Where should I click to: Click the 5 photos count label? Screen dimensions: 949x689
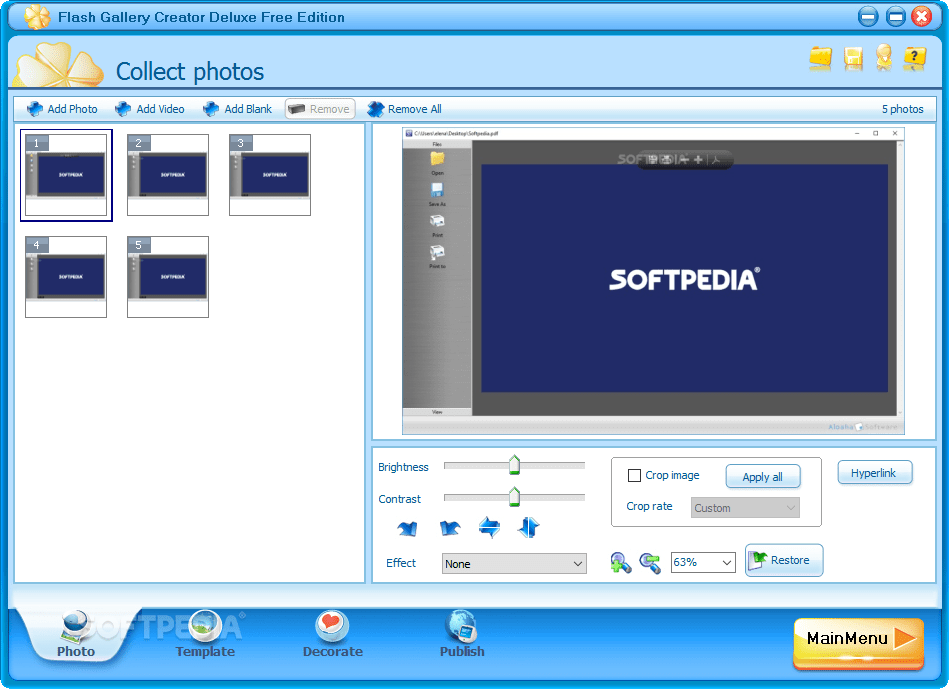click(902, 109)
